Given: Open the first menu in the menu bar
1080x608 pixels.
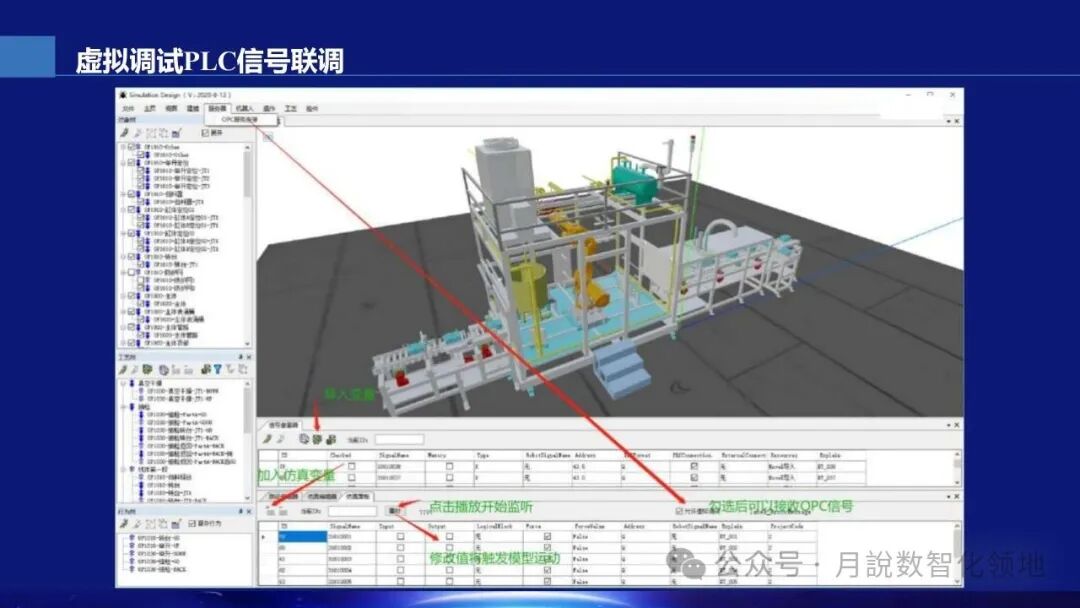Looking at the screenshot, I should pos(128,108).
